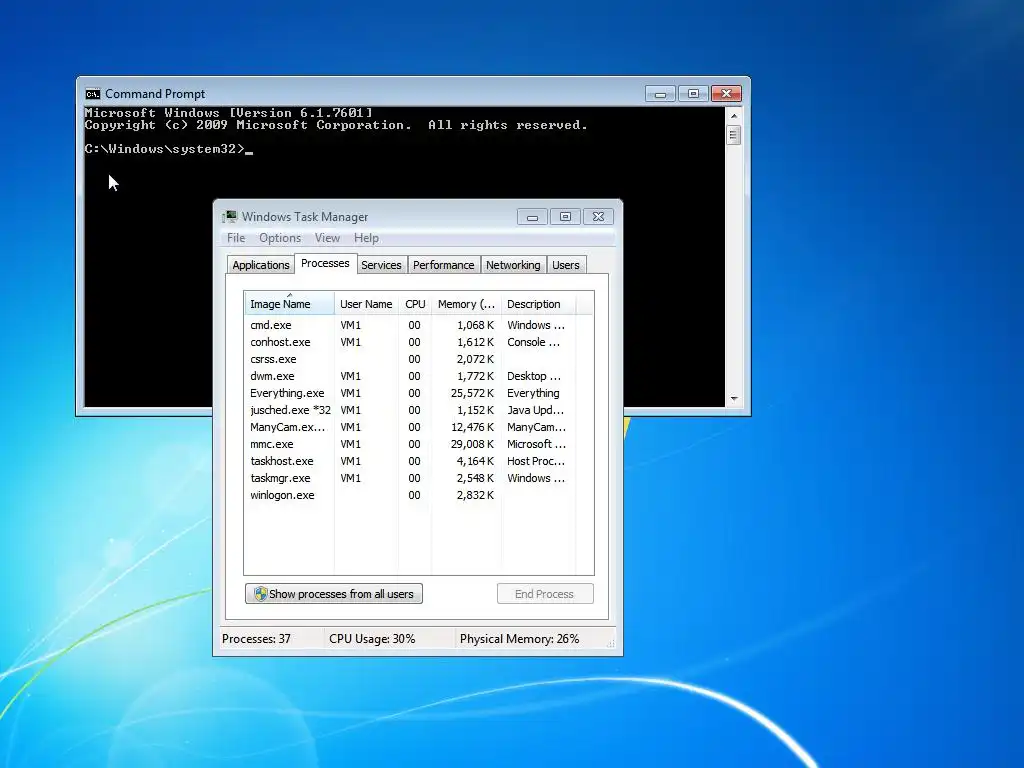Click the End Process button

coord(545,594)
